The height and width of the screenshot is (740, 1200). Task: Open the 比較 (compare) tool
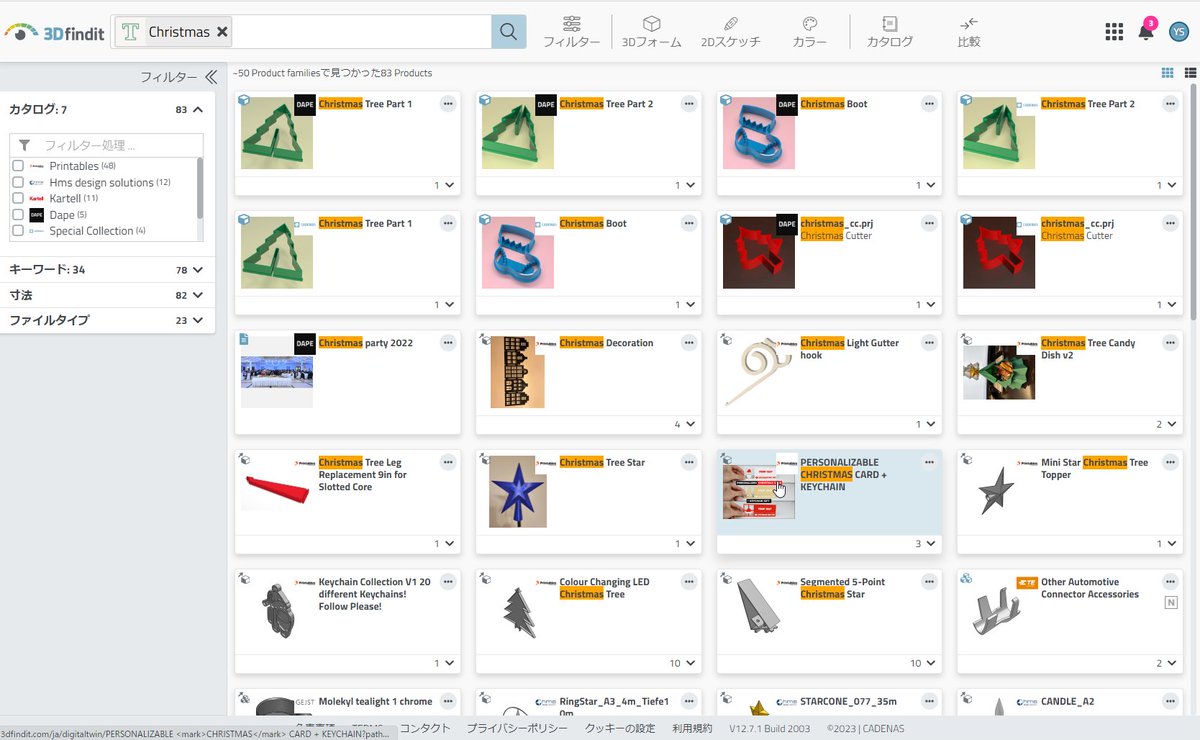pos(967,30)
